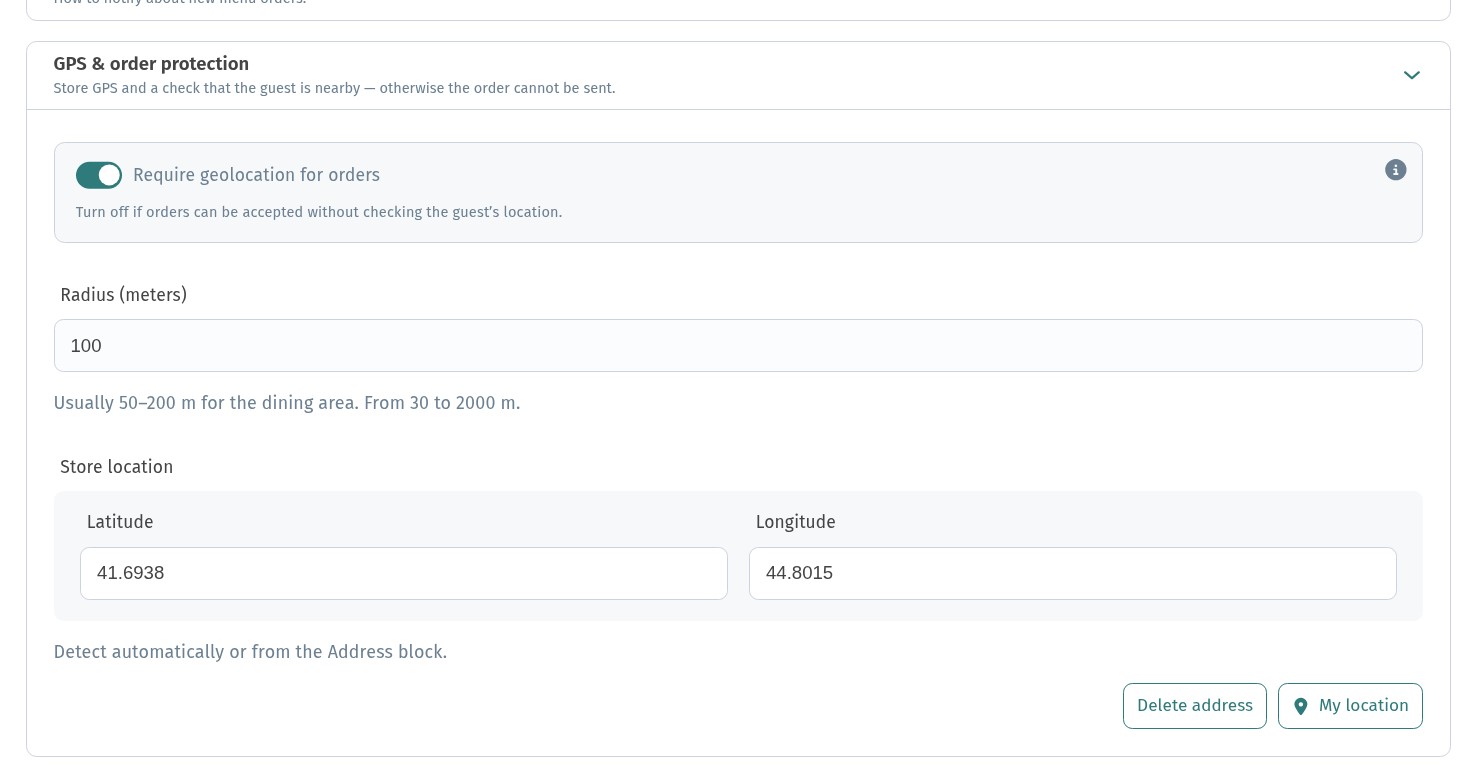Click the My location button

click(1350, 706)
